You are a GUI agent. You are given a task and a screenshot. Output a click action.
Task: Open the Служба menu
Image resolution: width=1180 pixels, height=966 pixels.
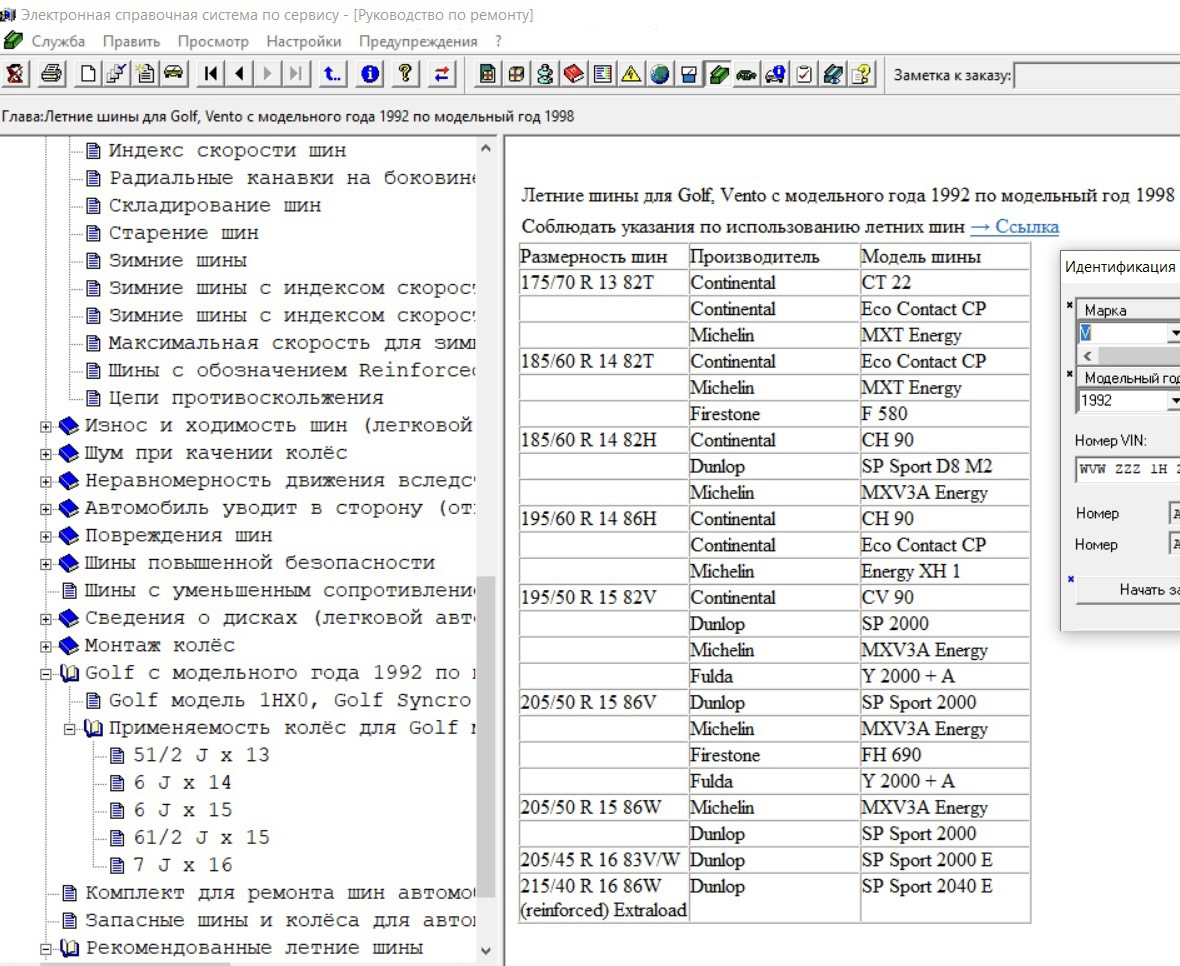(58, 41)
